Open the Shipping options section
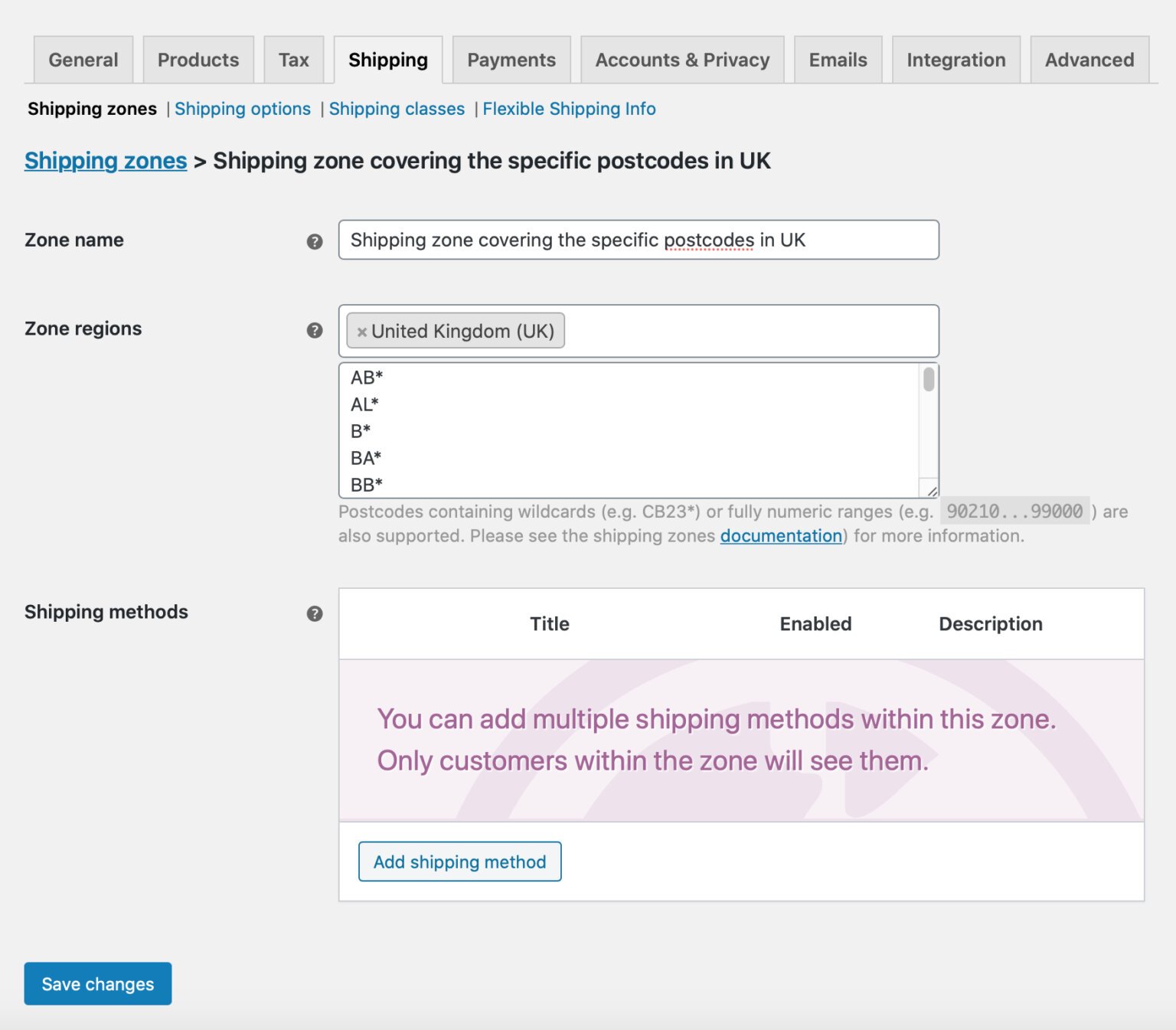 click(x=243, y=109)
